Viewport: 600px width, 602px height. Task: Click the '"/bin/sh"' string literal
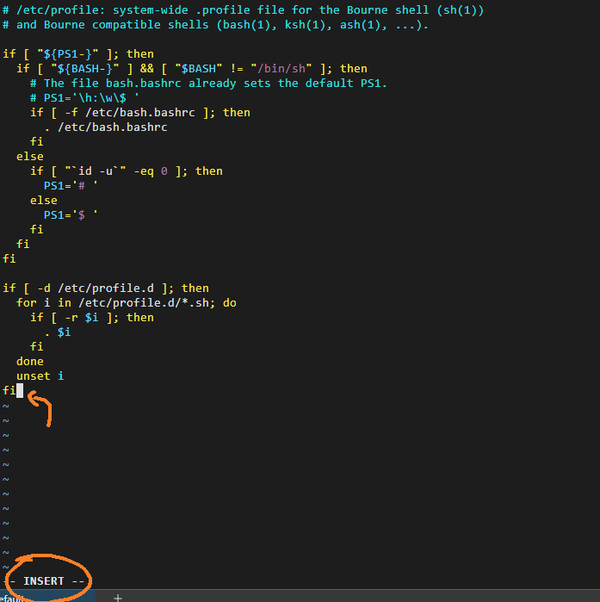click(x=281, y=68)
